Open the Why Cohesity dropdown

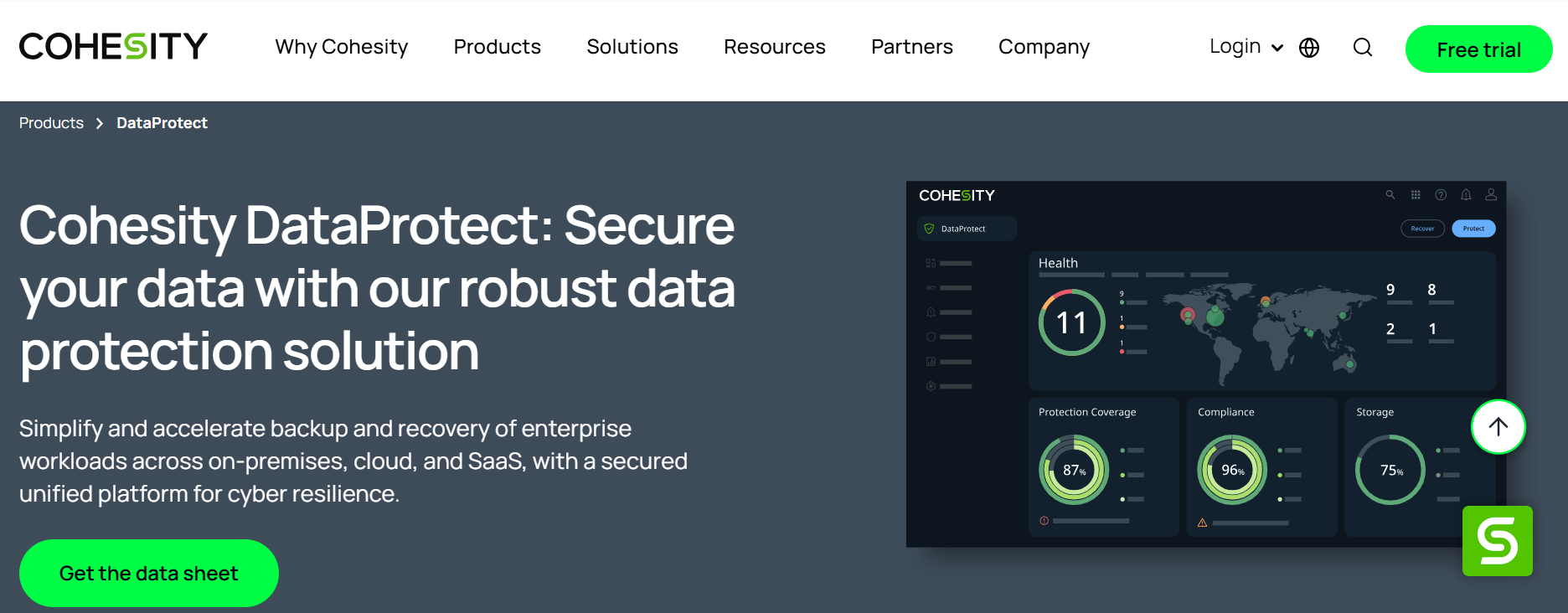pos(341,47)
